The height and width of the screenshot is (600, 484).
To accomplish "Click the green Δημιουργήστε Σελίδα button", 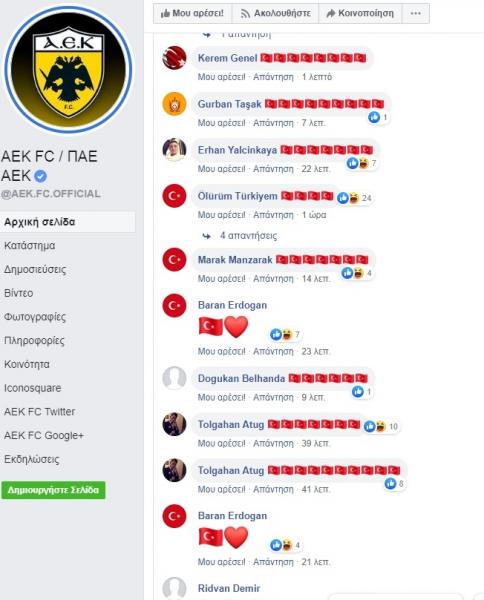I will 53,490.
